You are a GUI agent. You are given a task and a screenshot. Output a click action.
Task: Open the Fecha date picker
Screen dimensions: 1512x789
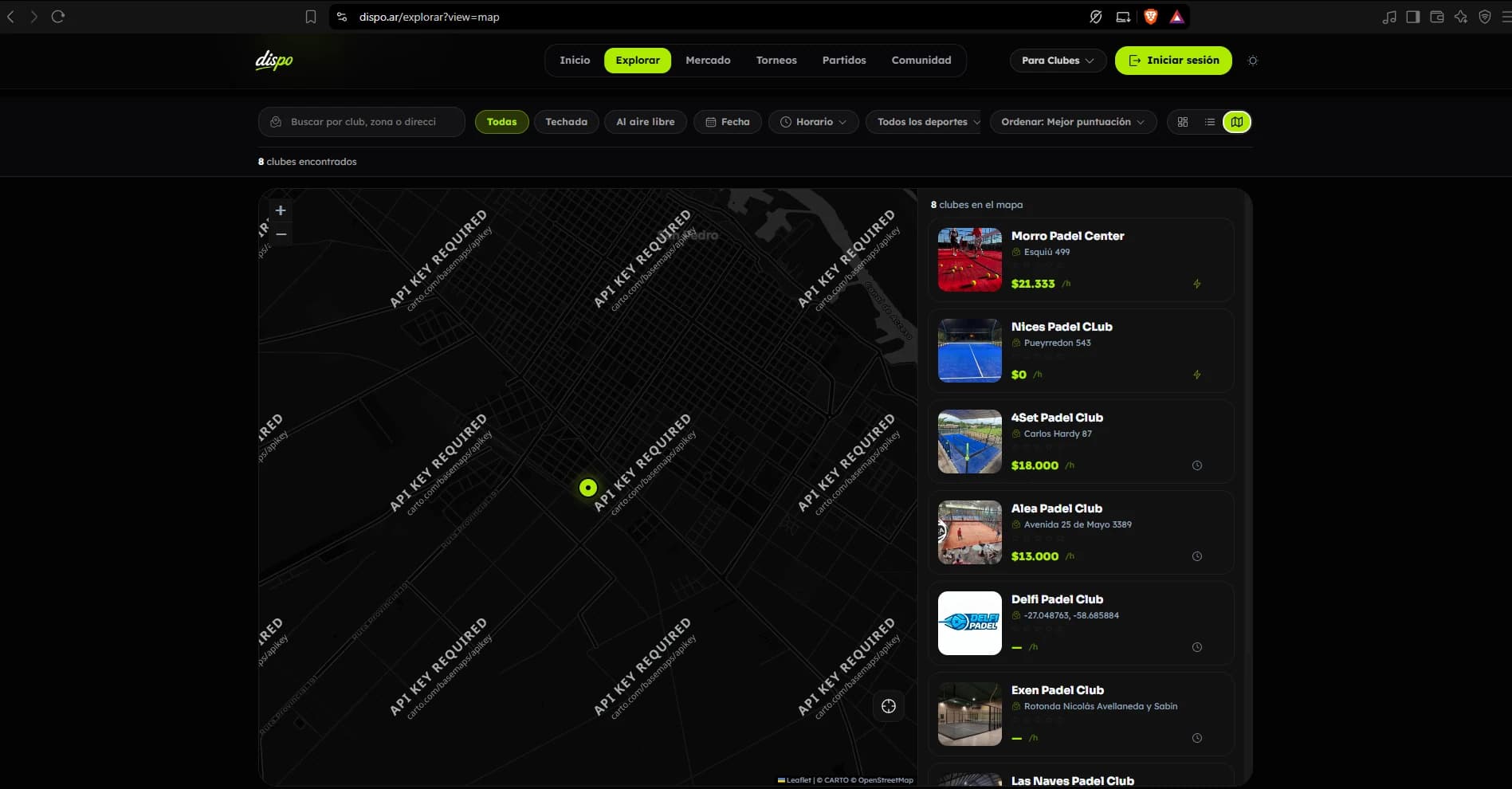click(x=728, y=122)
